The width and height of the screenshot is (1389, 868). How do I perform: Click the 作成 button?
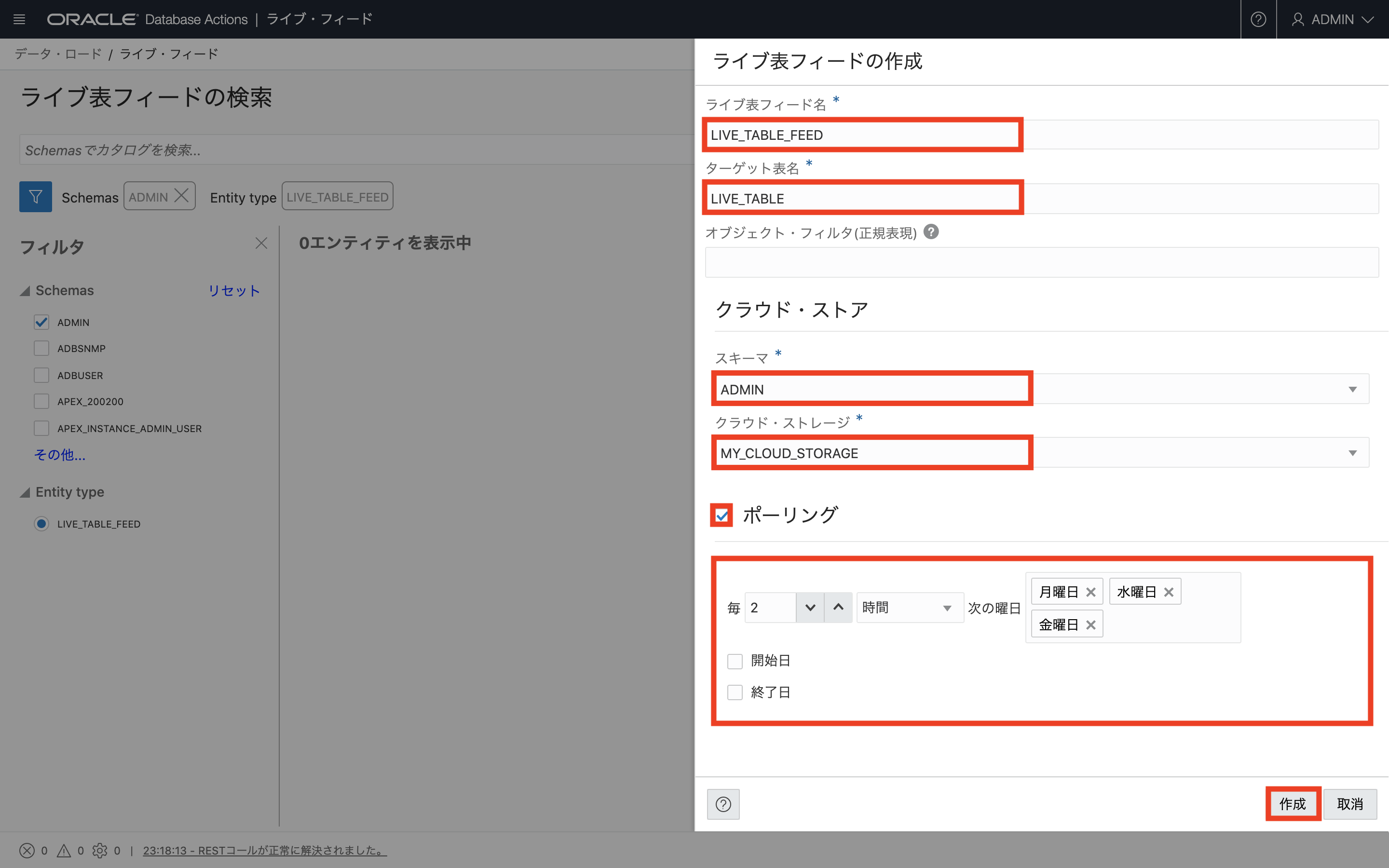[1293, 804]
